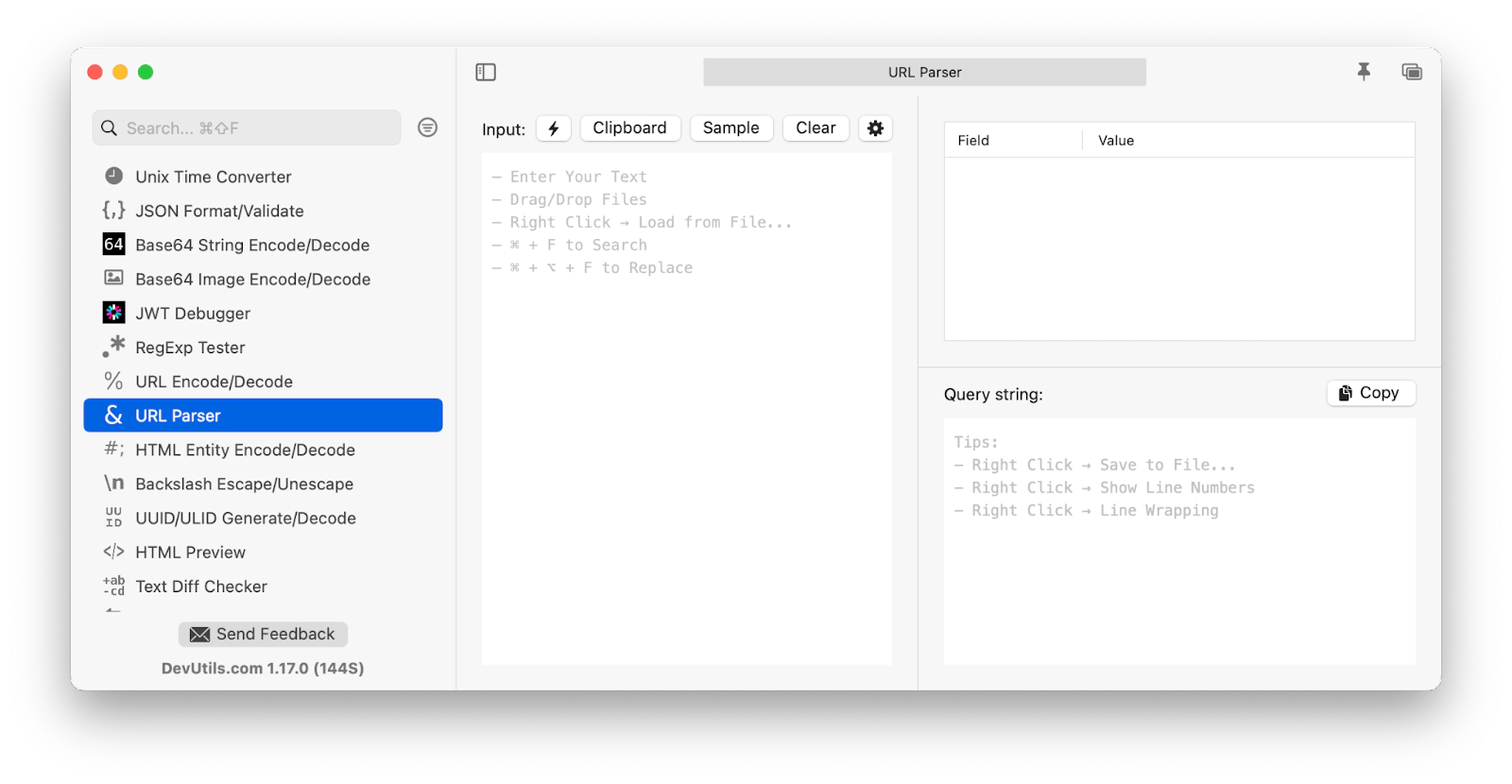
Task: Click the lightning bolt auto-detect button
Action: 554,128
